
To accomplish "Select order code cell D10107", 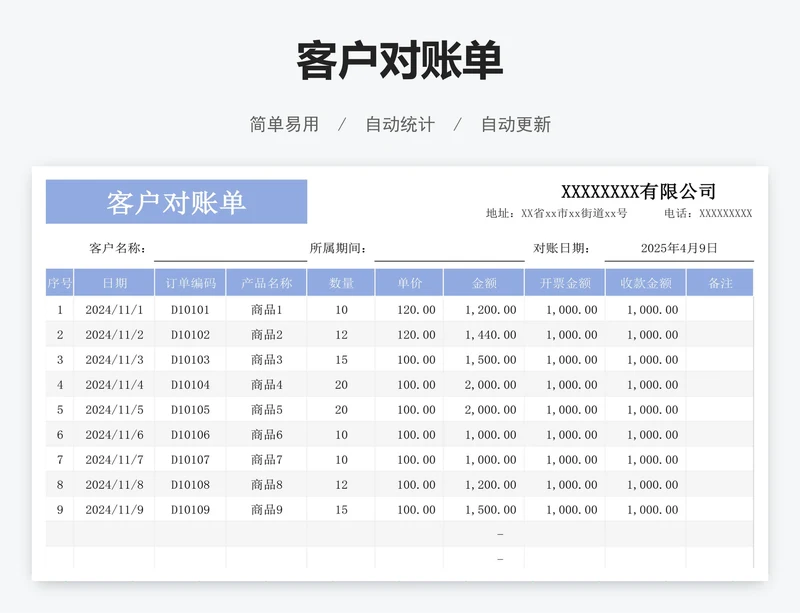I will [x=190, y=460].
